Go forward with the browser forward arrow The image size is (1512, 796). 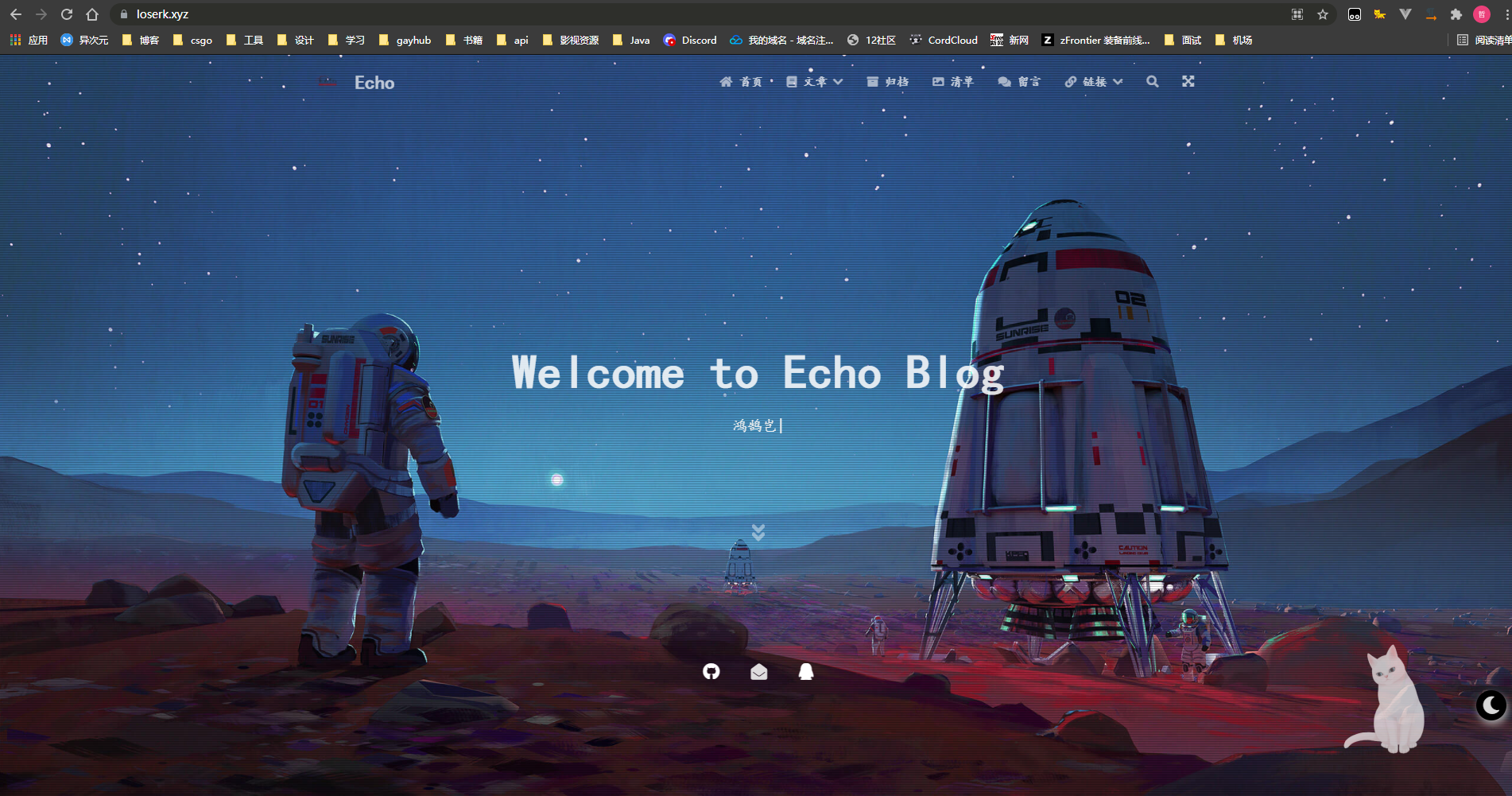point(41,14)
